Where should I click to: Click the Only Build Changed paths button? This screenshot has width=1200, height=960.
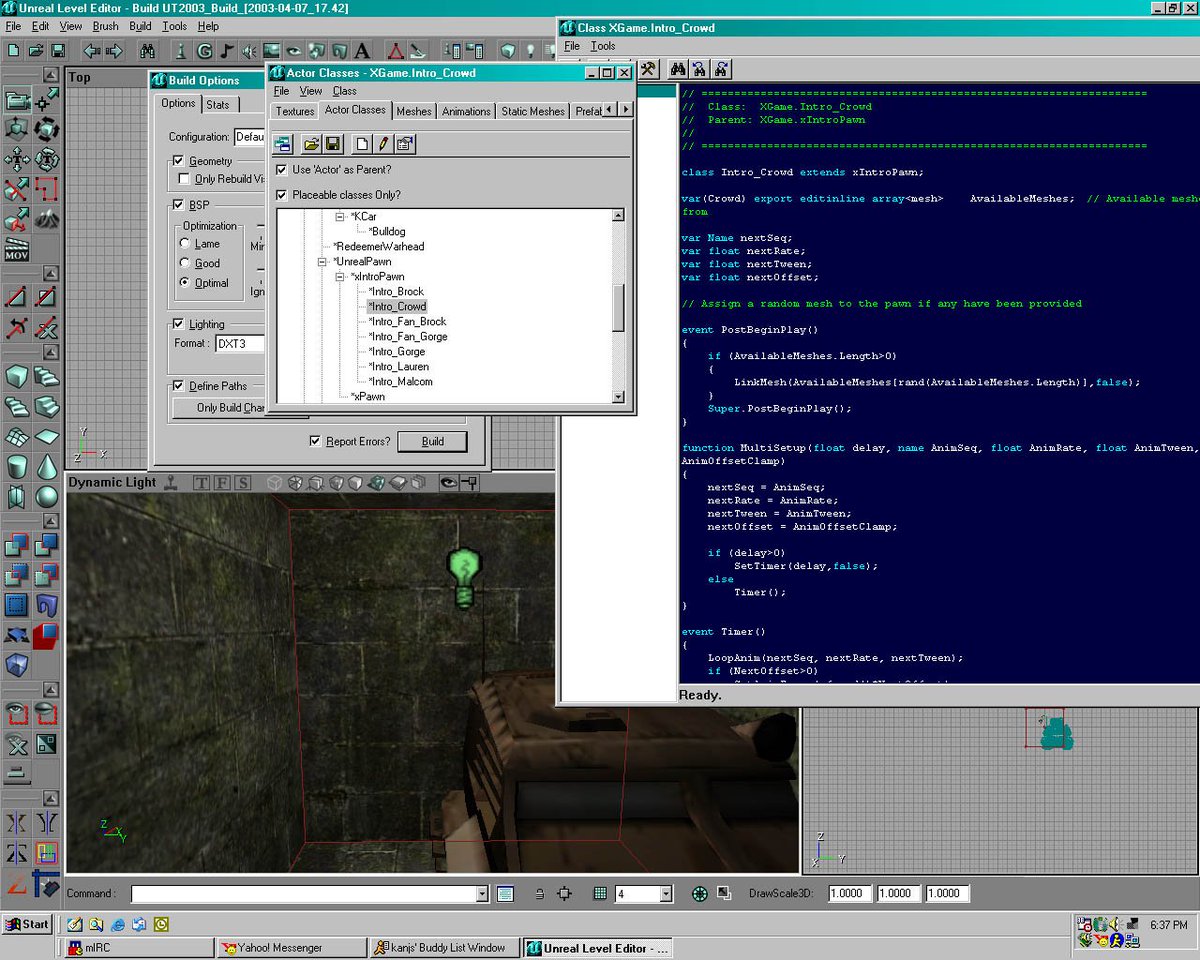[x=220, y=407]
